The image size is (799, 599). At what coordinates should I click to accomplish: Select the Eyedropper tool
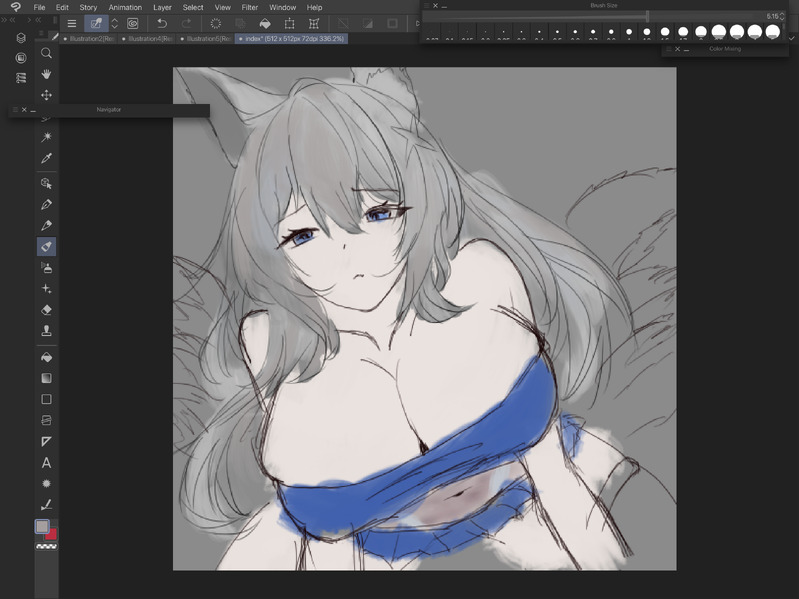click(46, 158)
